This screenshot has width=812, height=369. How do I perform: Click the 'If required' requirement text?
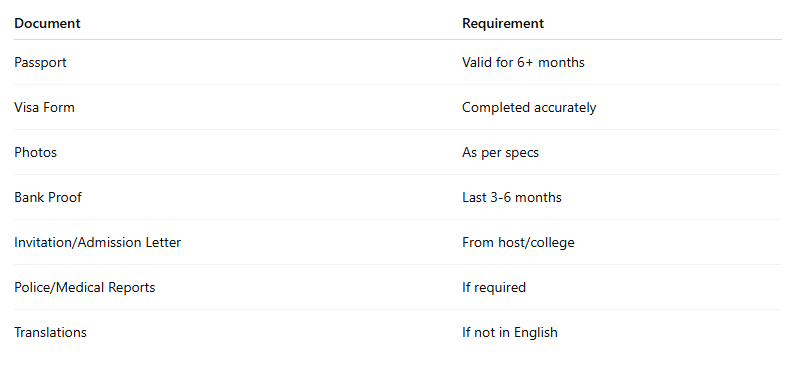[494, 287]
